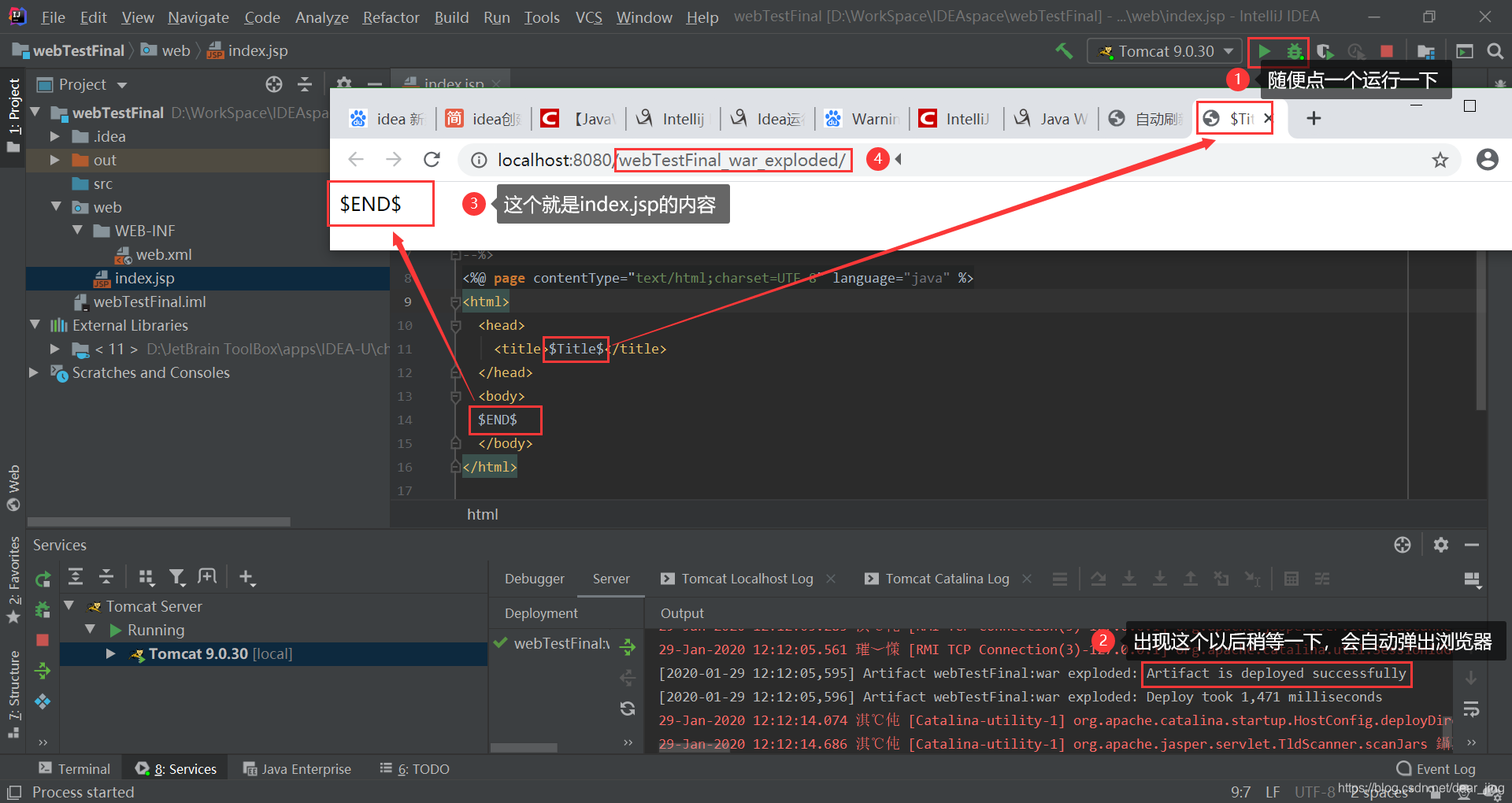Click Search Everywhere magnifier icon
Viewport: 1512px width, 803px height.
coord(1495,51)
